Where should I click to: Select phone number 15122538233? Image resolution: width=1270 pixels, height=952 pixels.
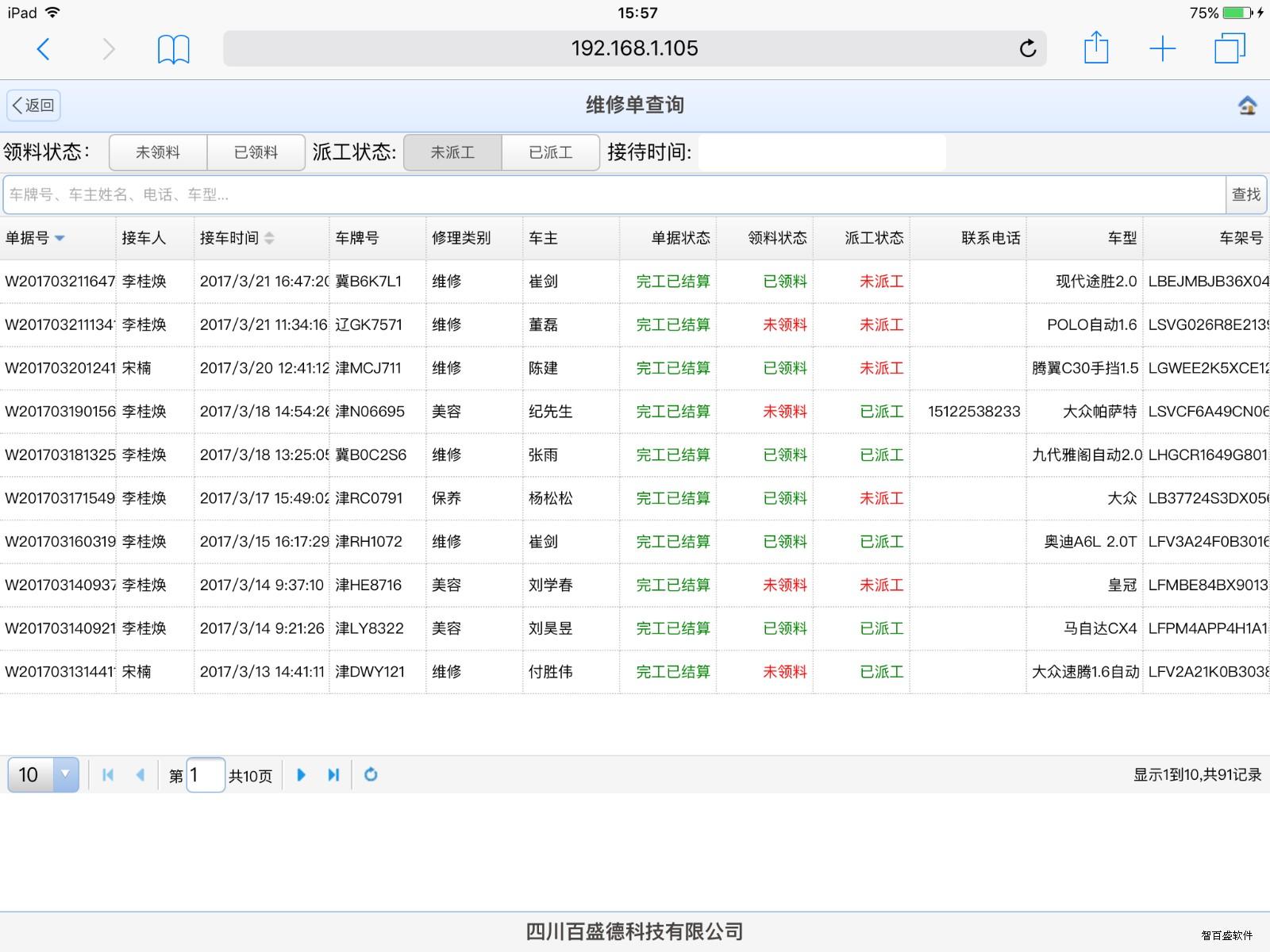974,412
